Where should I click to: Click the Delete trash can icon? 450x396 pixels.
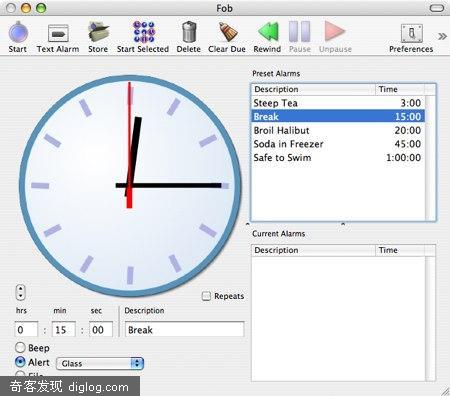(x=189, y=32)
